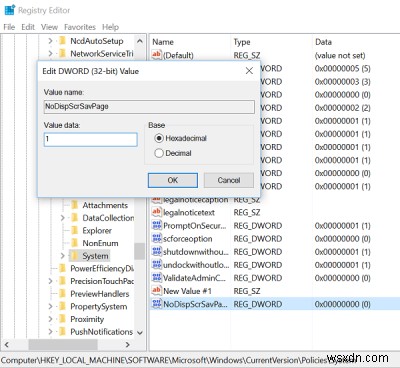Screen dimensions: 400x368
Task: Expand the System key
Action: click(x=63, y=256)
